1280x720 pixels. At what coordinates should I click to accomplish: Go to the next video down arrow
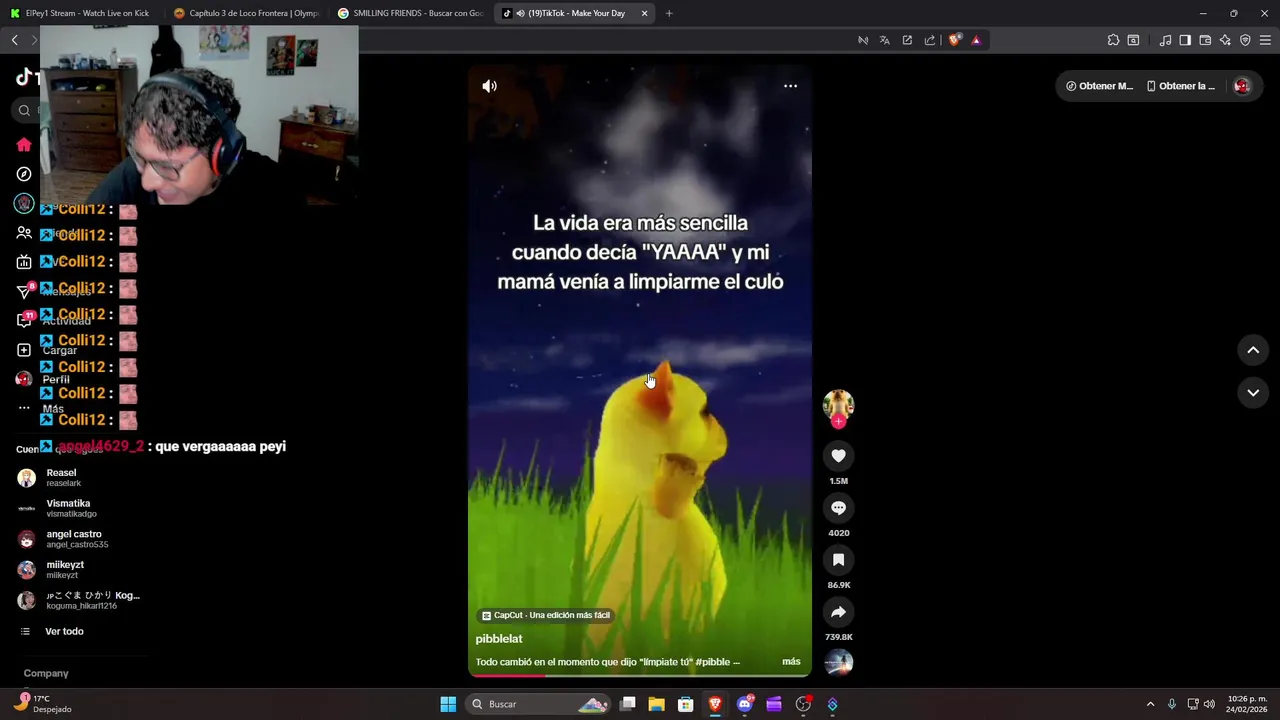coord(1253,393)
